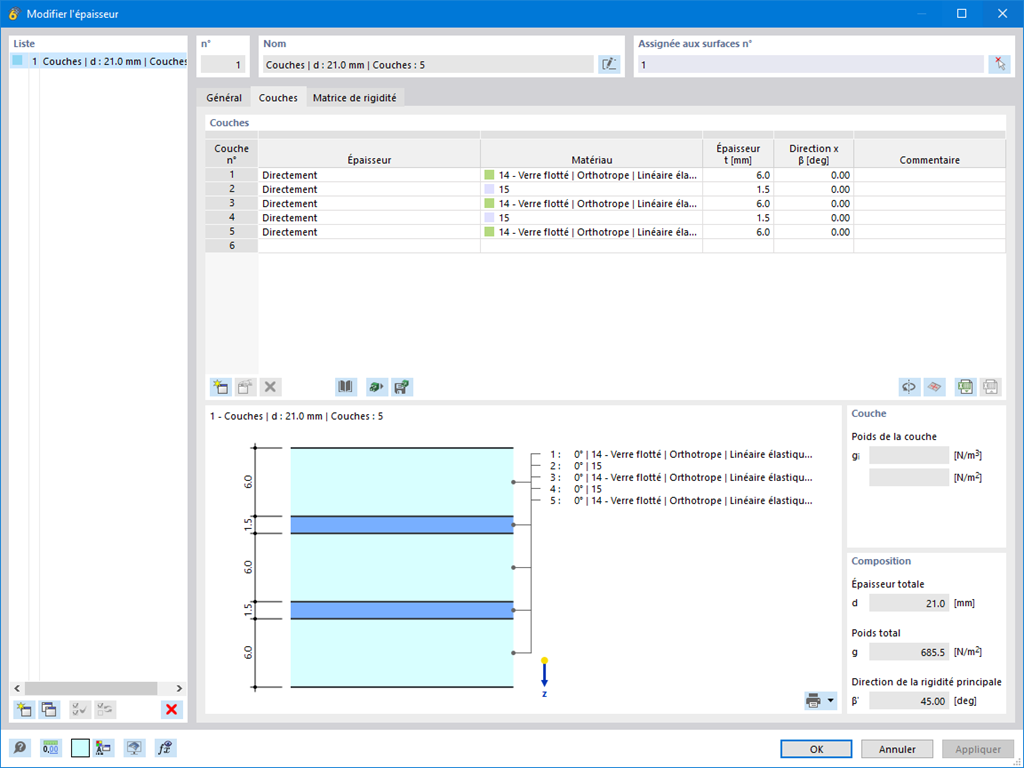Copy the selected thickness in list
Screen dimensions: 1024x768
pyautogui.click(x=49, y=709)
